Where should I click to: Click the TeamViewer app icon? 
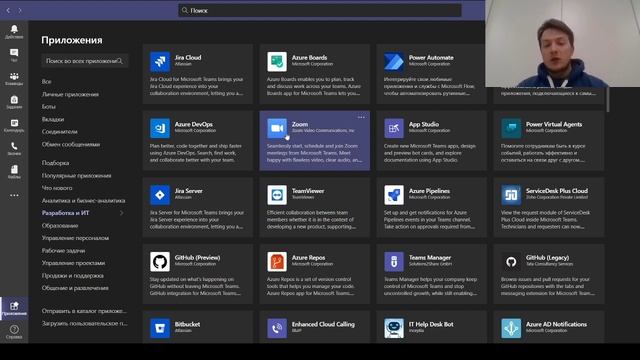coord(277,195)
